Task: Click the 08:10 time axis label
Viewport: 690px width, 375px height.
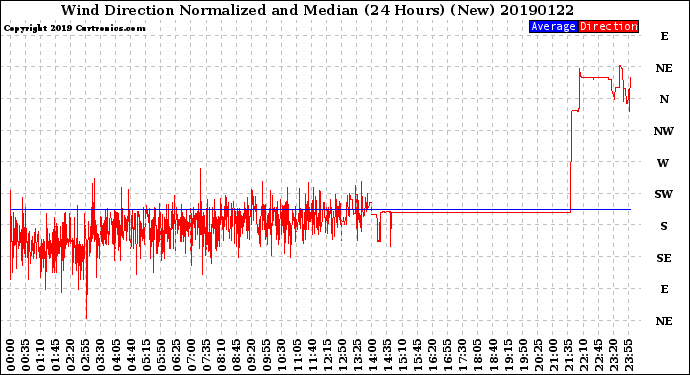Action: (x=221, y=355)
